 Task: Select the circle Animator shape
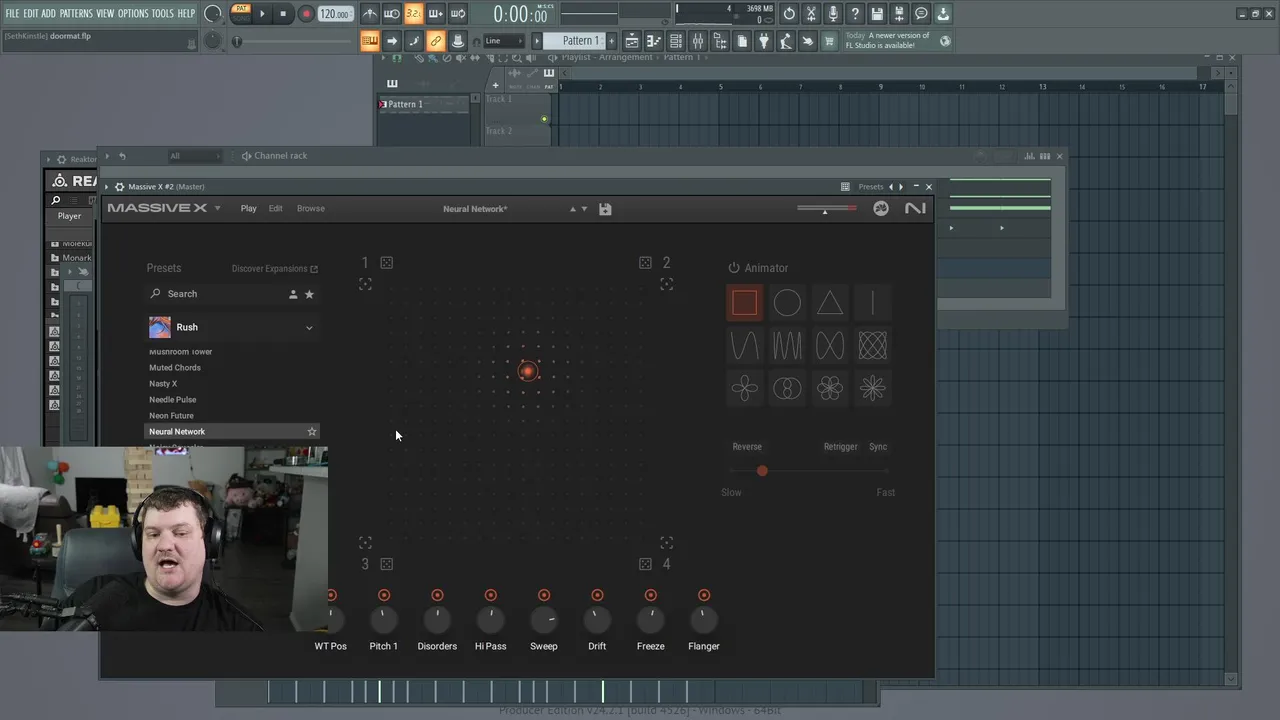pyautogui.click(x=787, y=303)
